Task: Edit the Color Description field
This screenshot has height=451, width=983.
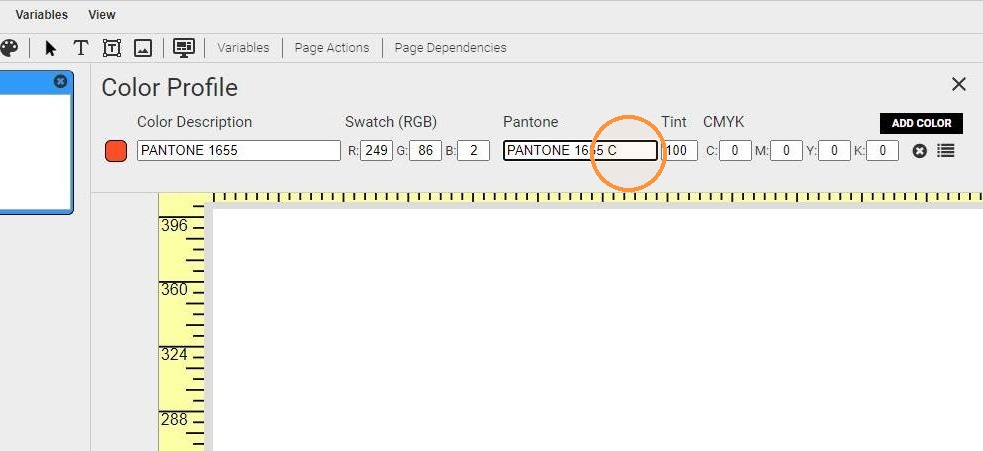Action: 239,151
